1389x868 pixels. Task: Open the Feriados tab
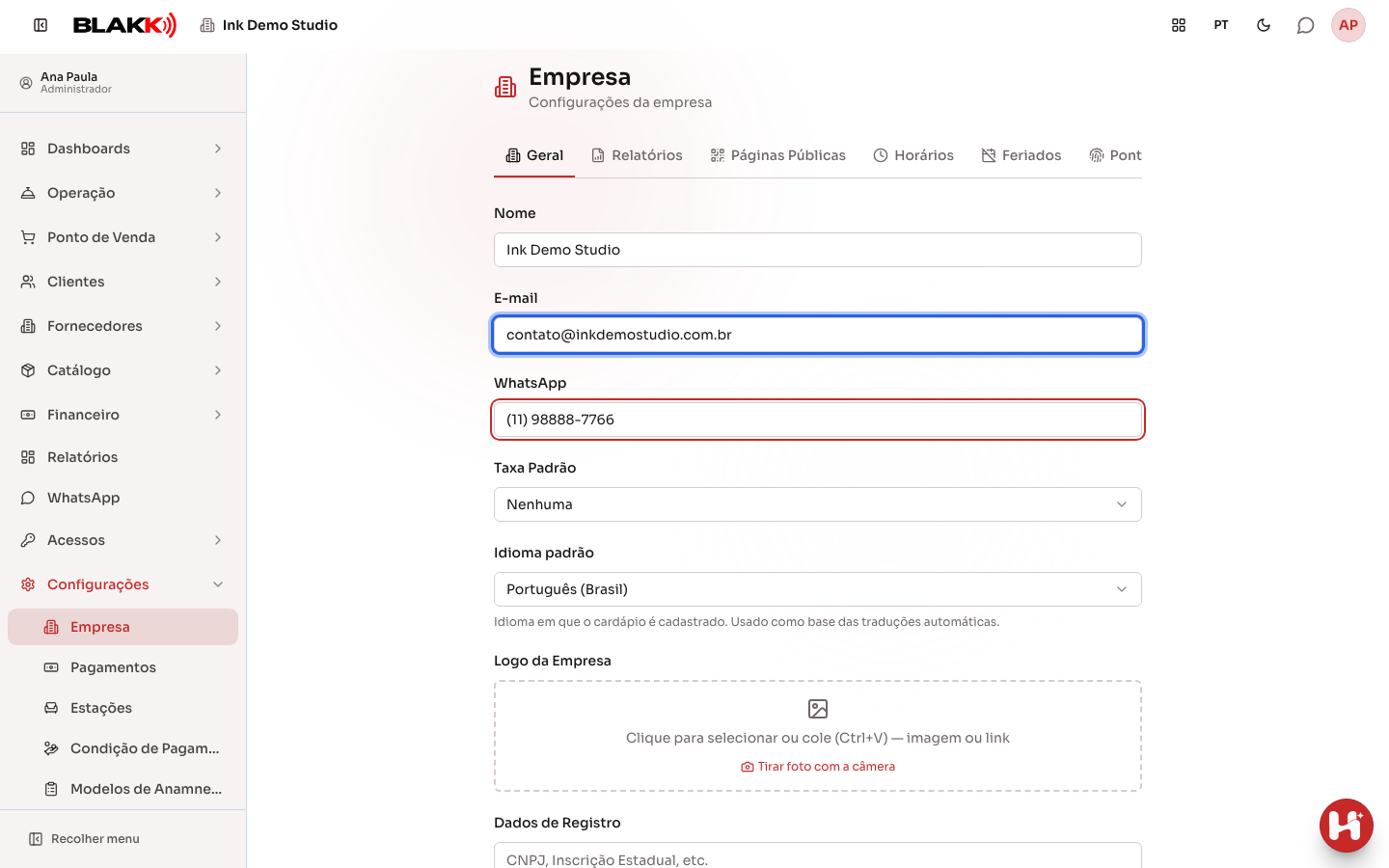1021,155
